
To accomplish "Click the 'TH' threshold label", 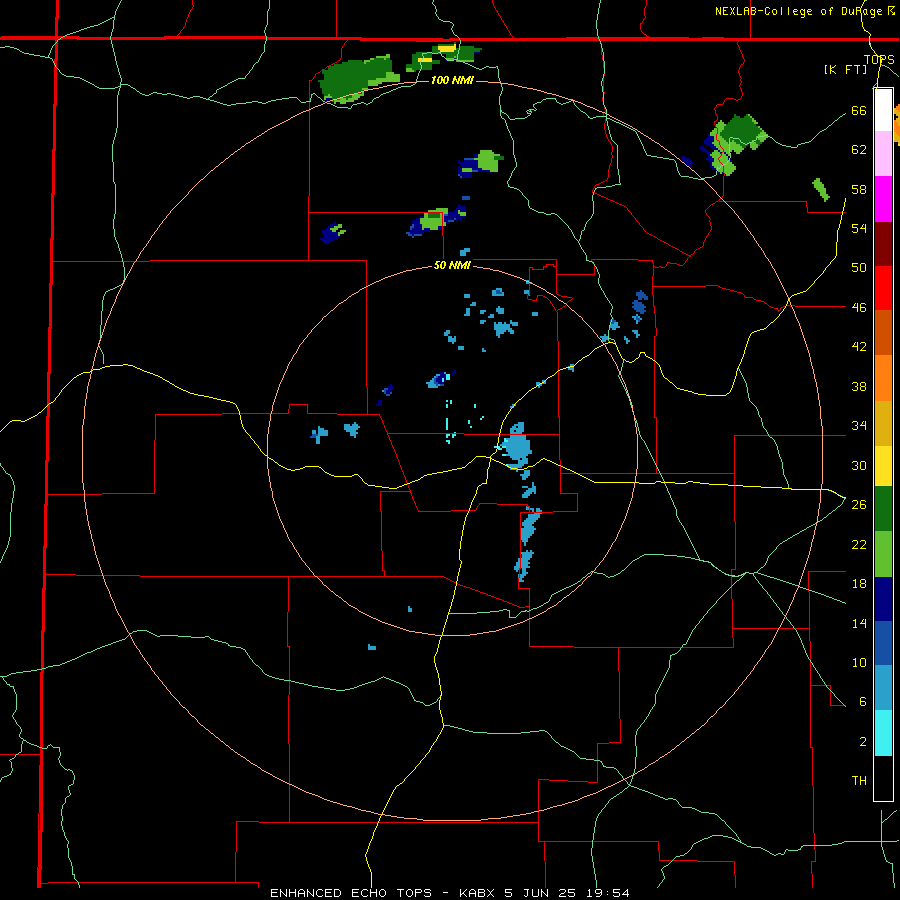I will click(859, 781).
